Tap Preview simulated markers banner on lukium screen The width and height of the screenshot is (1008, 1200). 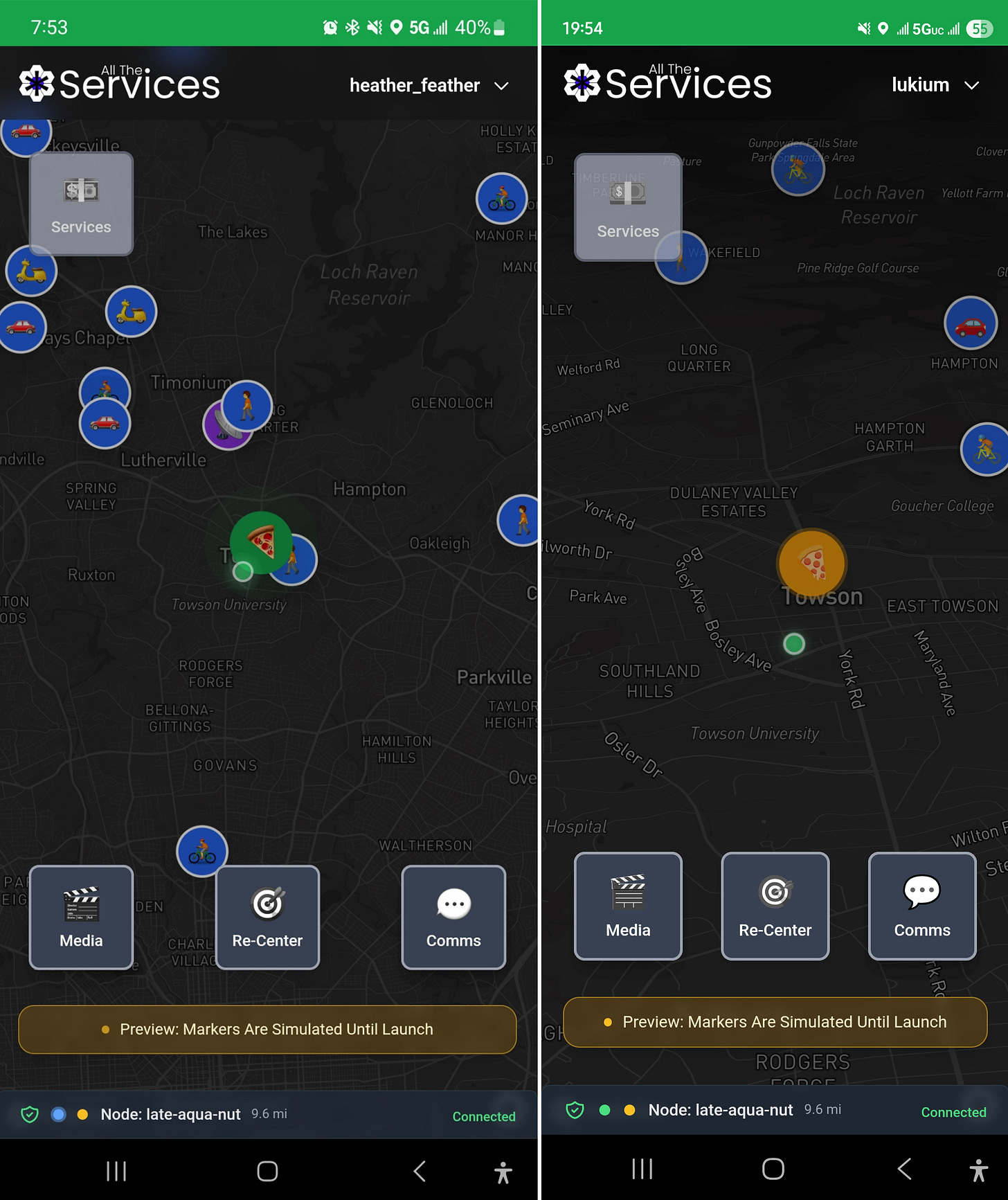(775, 1022)
